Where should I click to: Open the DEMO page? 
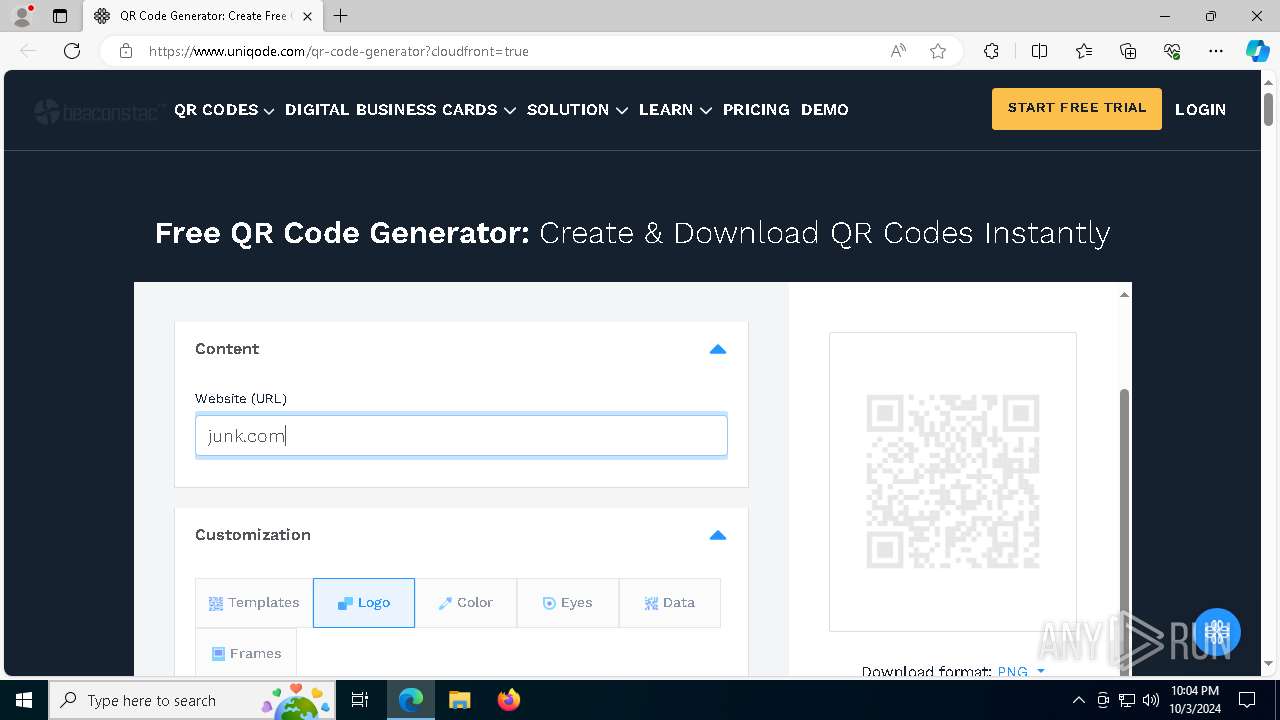(x=824, y=110)
